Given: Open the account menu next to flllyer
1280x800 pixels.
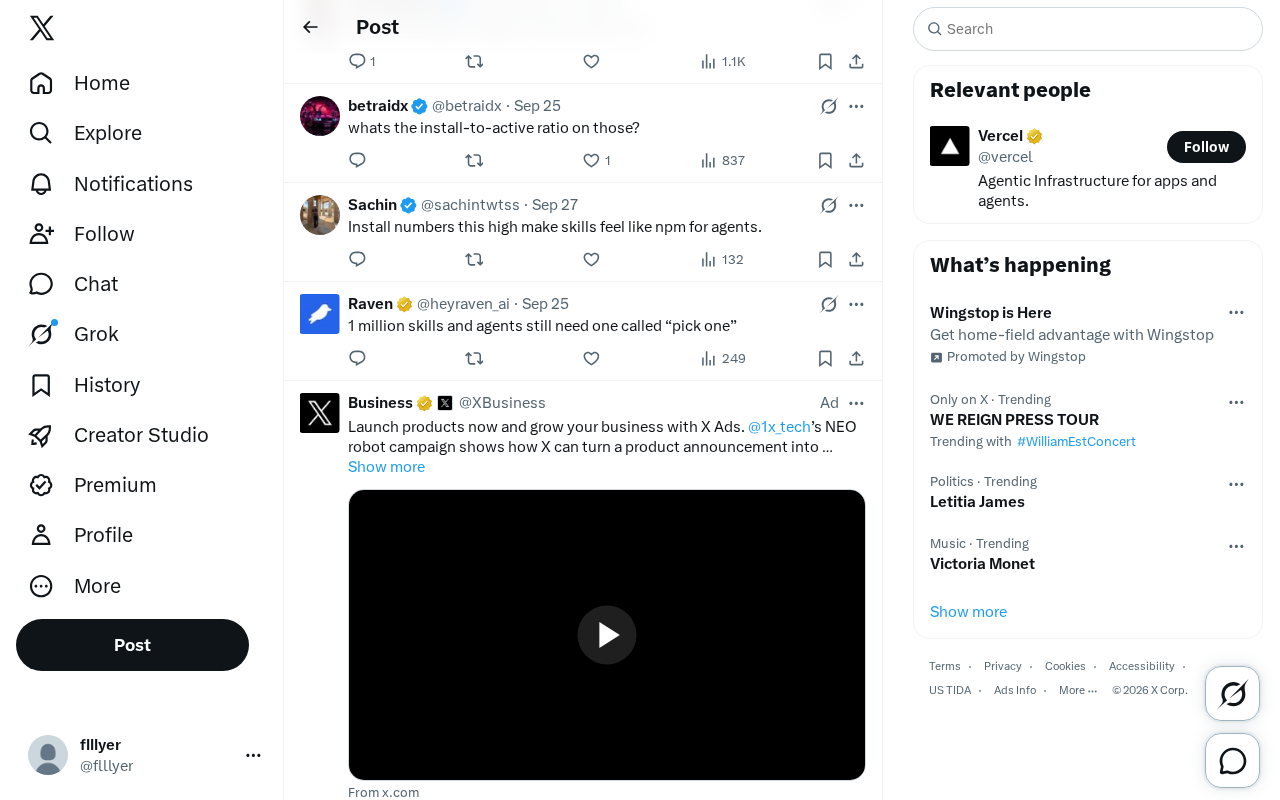Looking at the screenshot, I should click(x=253, y=755).
